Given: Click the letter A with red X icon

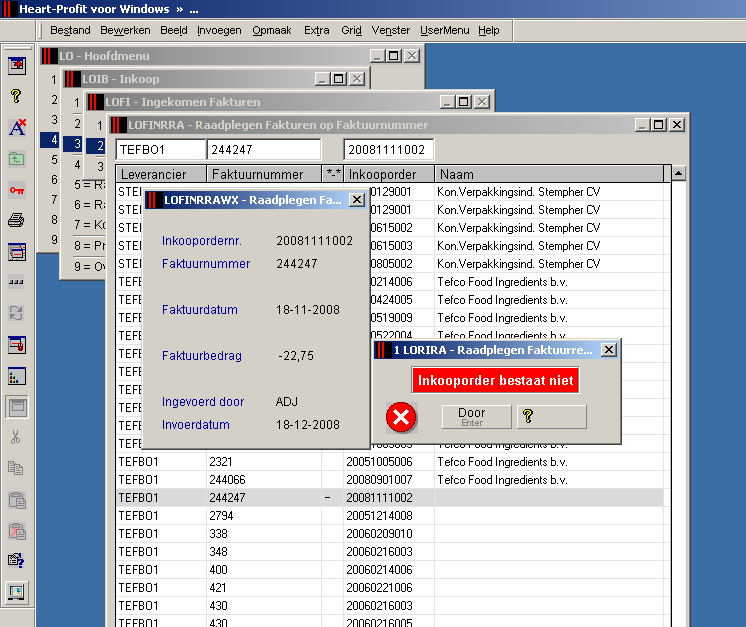Looking at the screenshot, I should coord(17,127).
